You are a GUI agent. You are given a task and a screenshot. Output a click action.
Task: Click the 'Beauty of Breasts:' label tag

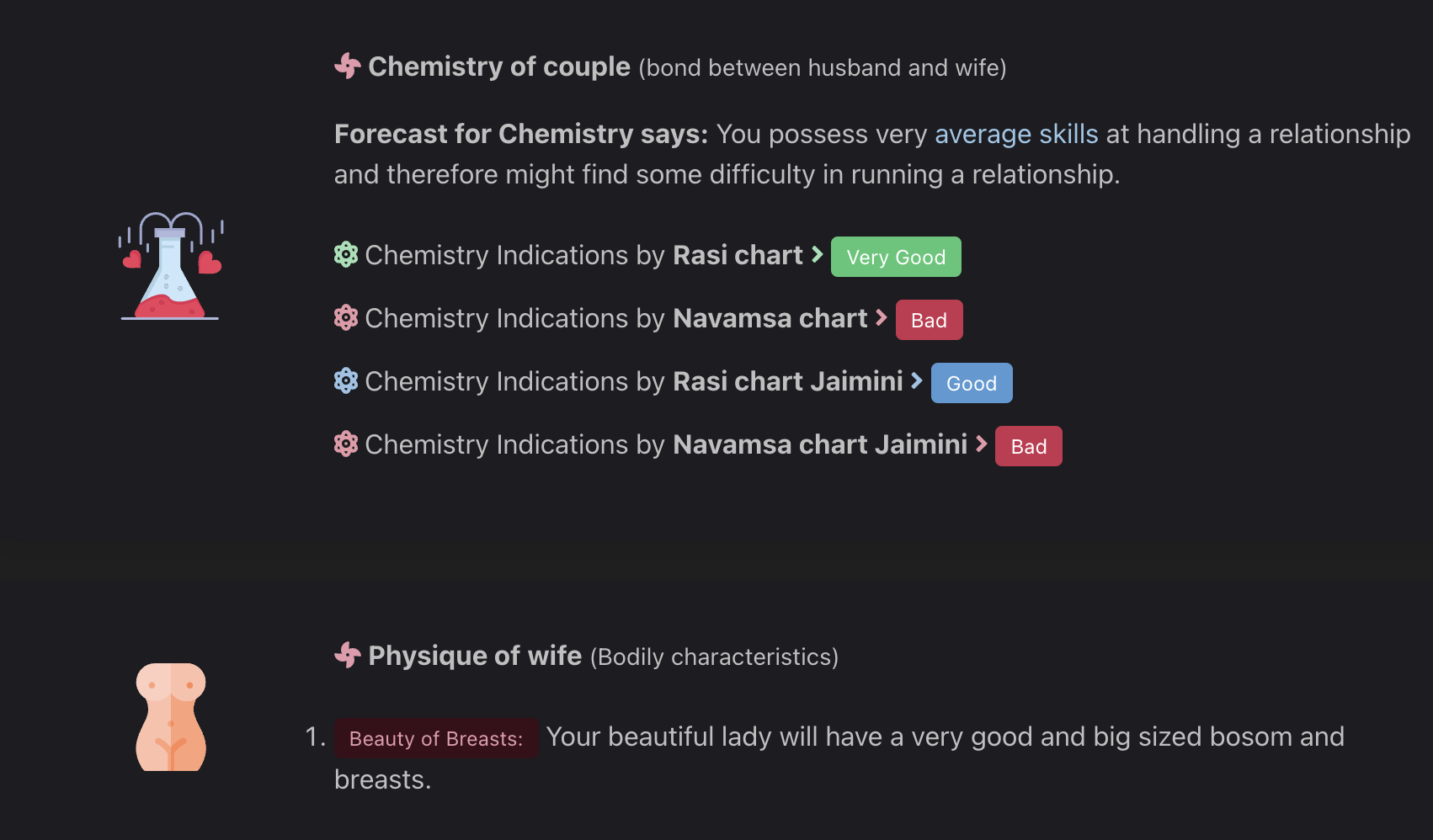tap(436, 738)
